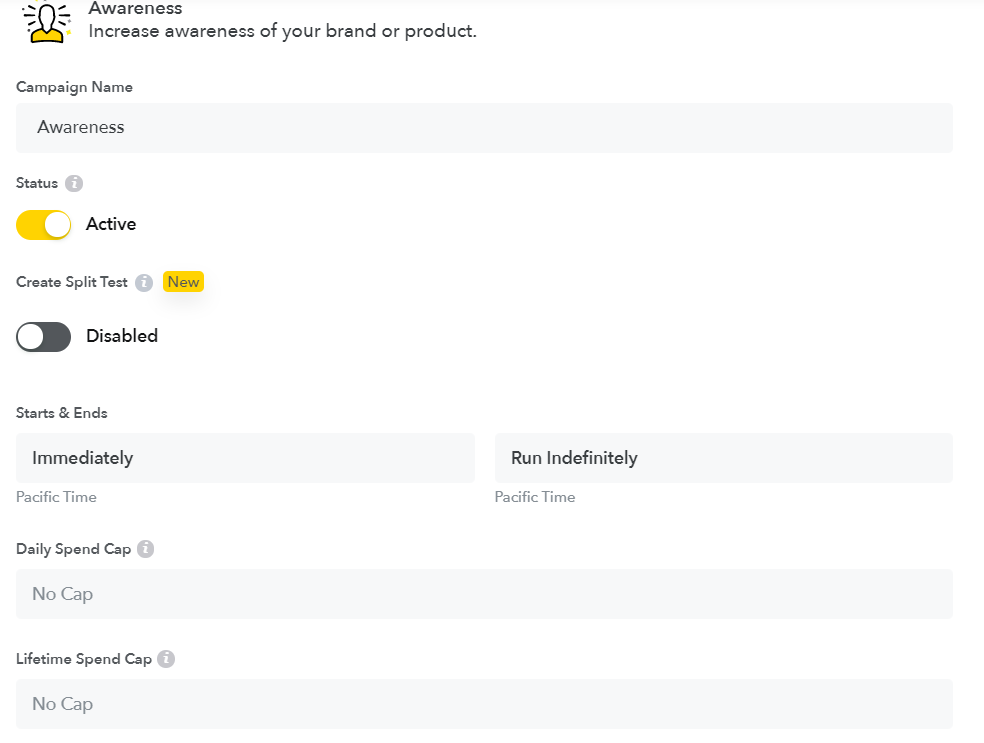This screenshot has width=984, height=743.
Task: Turn off the Active status toggle
Action: [44, 225]
